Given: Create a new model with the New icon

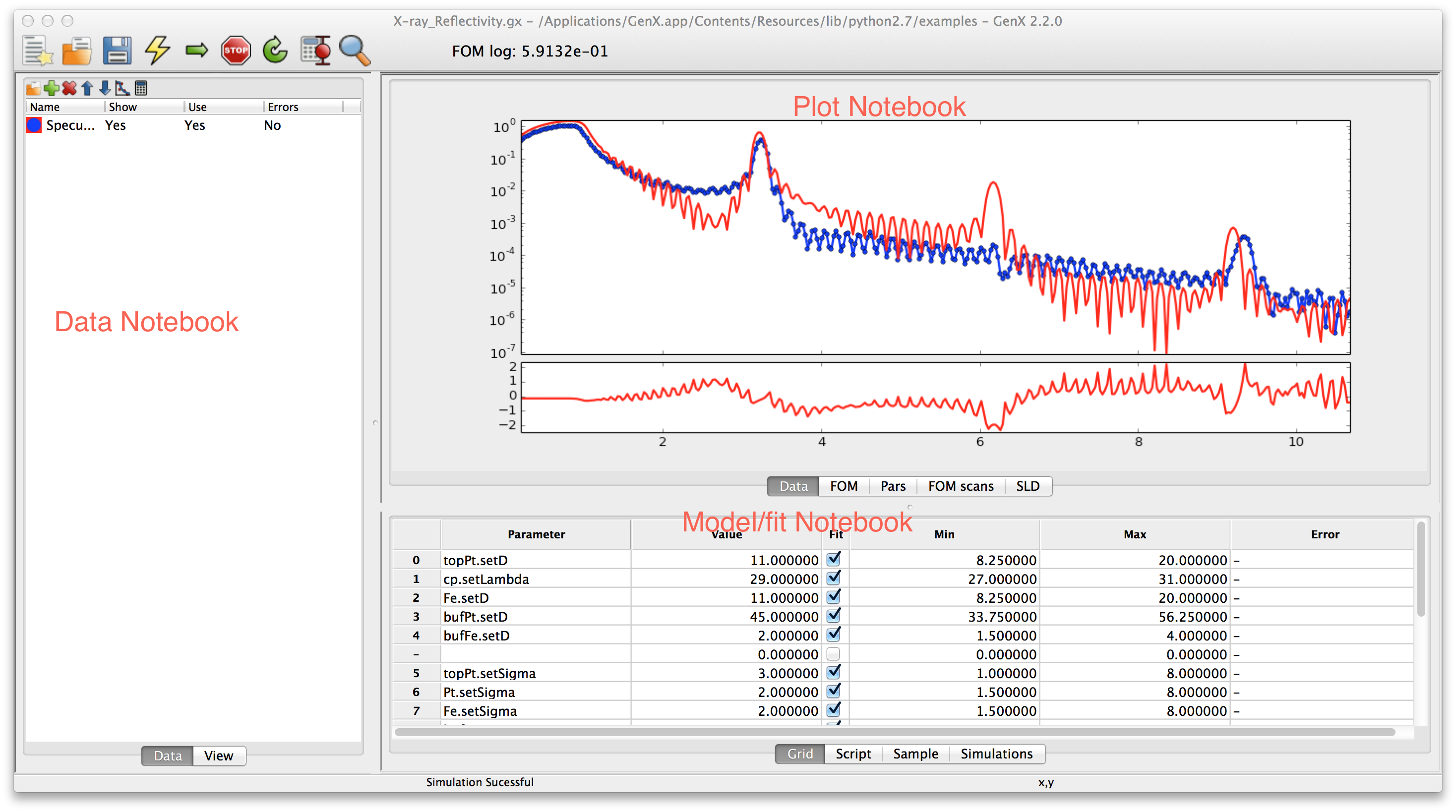Looking at the screenshot, I should coord(37,51).
